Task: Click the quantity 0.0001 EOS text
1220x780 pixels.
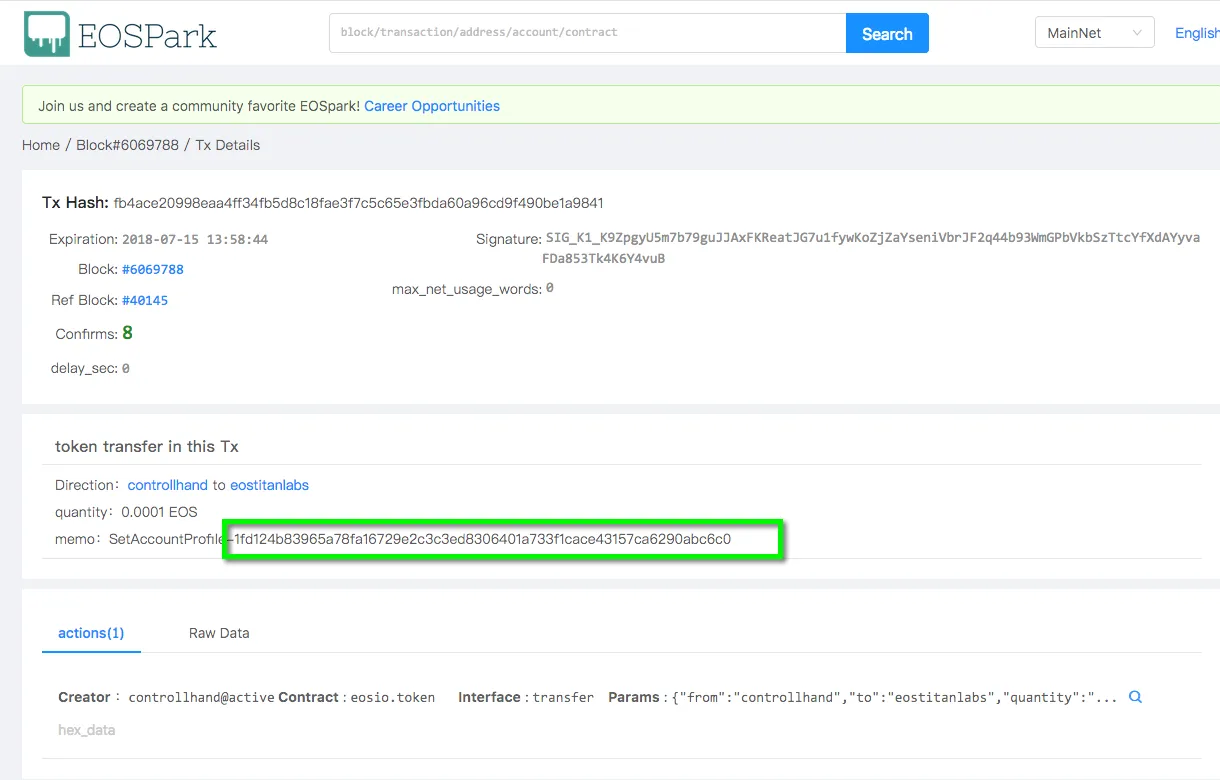Action: click(x=159, y=512)
